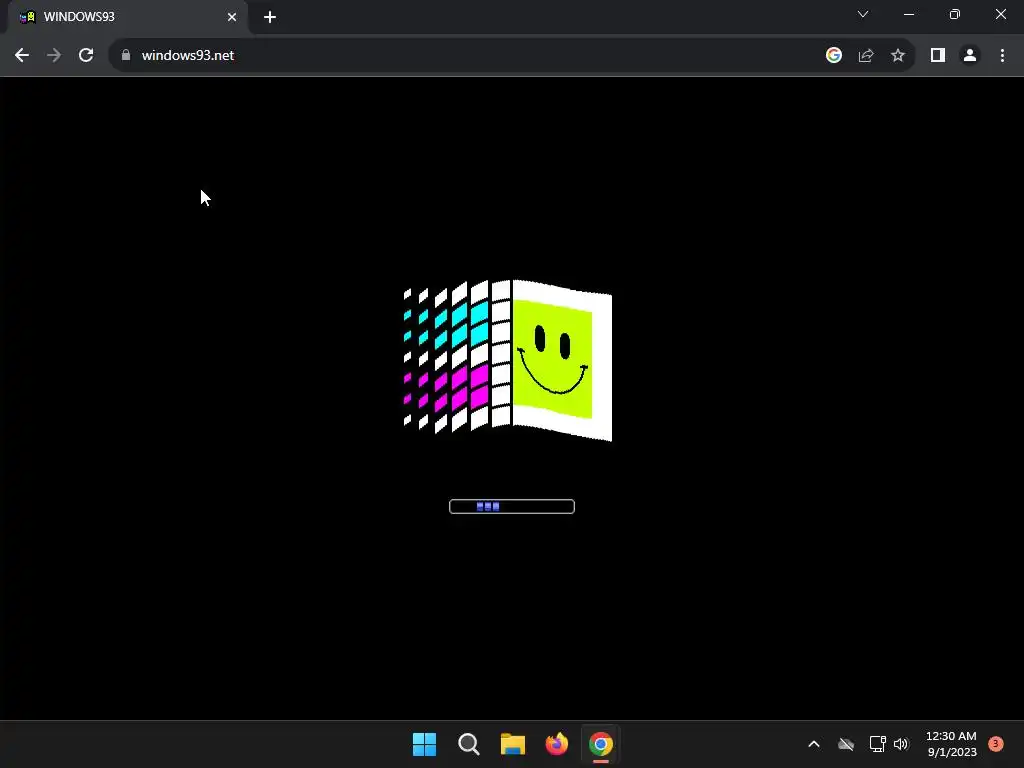Launch File Explorer from the taskbar
The image size is (1024, 768).
(513, 744)
